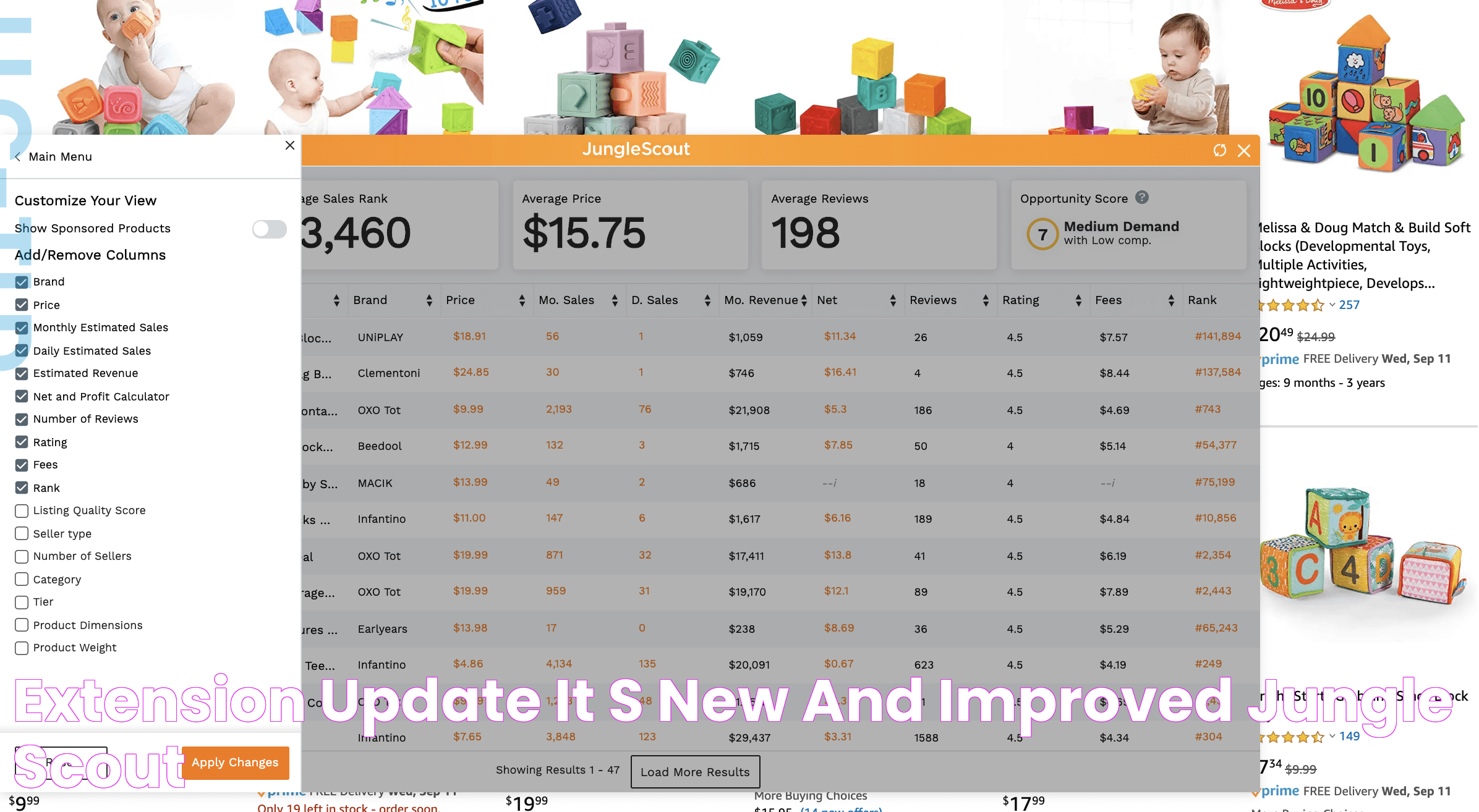This screenshot has height=812, width=1479.
Task: Enable Seller Type checkbox
Action: pos(21,533)
